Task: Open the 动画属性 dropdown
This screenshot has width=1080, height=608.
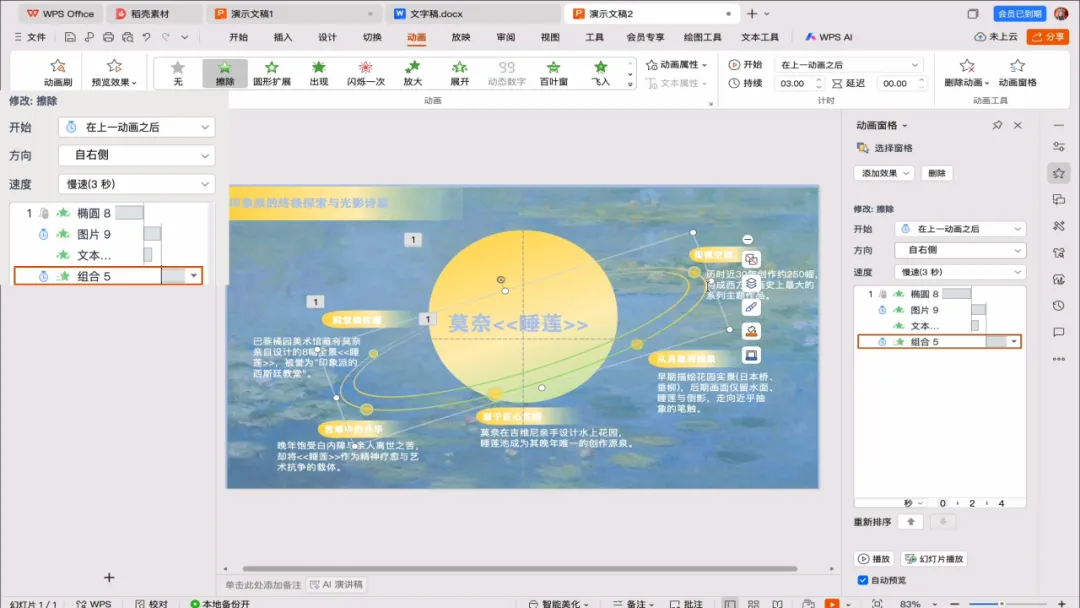Action: (676, 65)
